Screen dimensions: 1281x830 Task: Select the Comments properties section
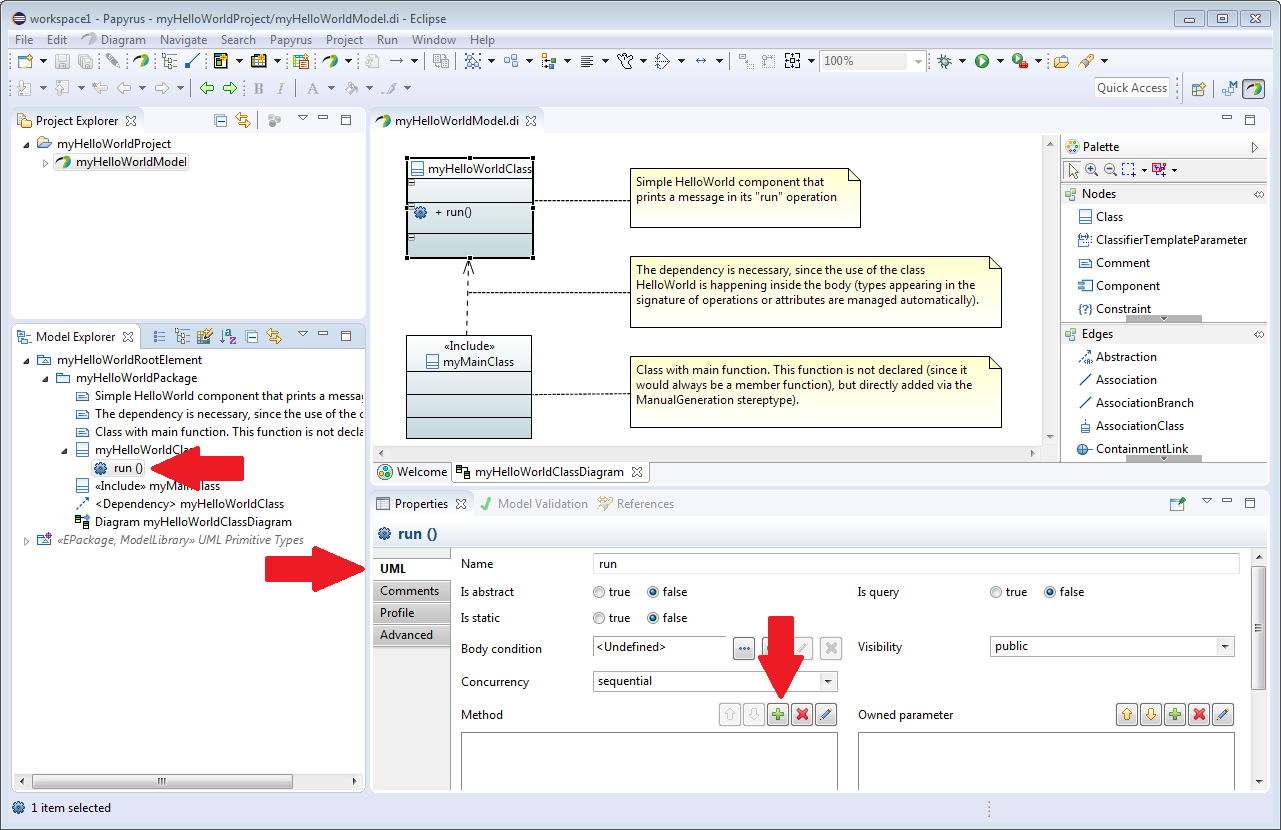pyautogui.click(x=410, y=591)
